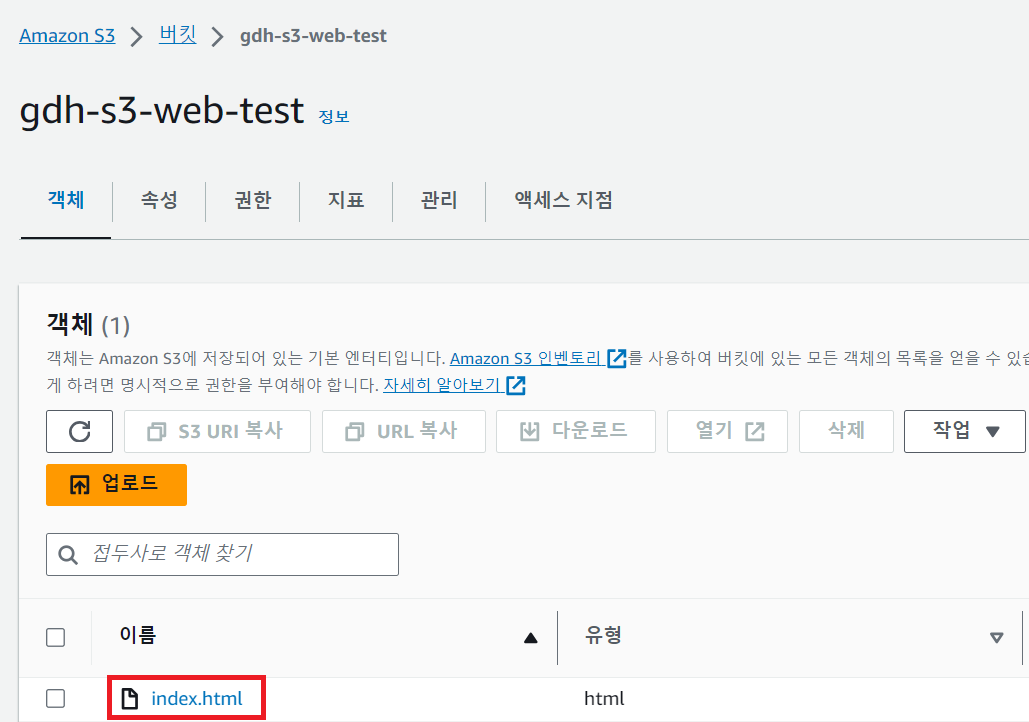The image size is (1029, 722).
Task: Open the 작업 dropdown menu
Action: pos(965,431)
